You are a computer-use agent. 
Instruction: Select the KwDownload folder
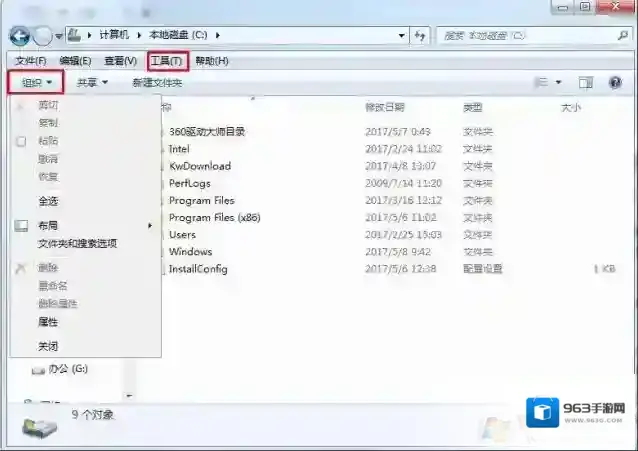(200, 166)
